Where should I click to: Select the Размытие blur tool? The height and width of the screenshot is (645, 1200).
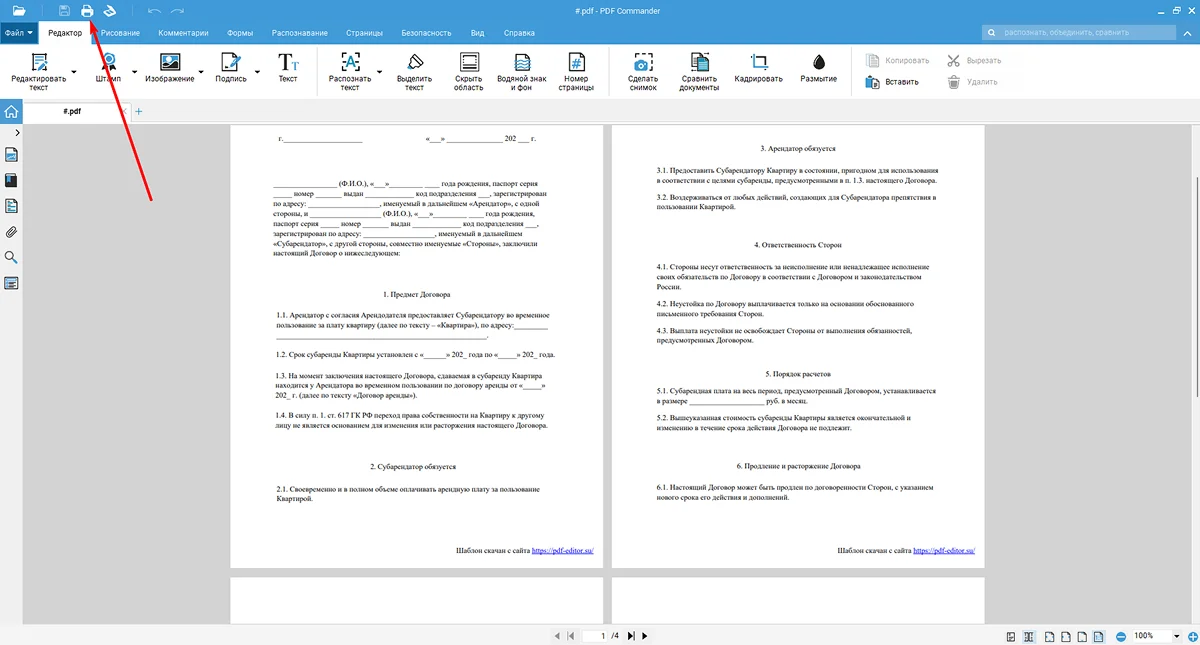(818, 68)
